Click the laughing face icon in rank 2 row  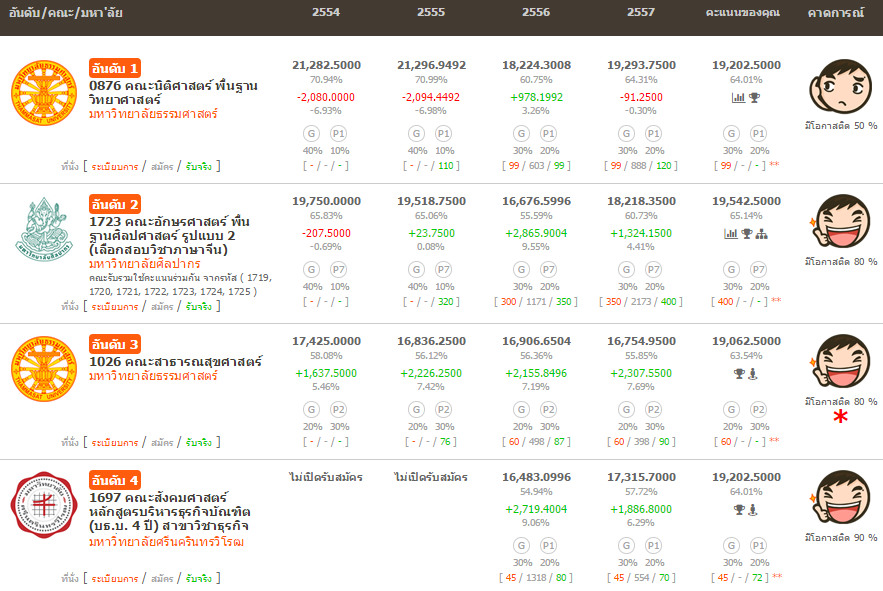click(840, 222)
